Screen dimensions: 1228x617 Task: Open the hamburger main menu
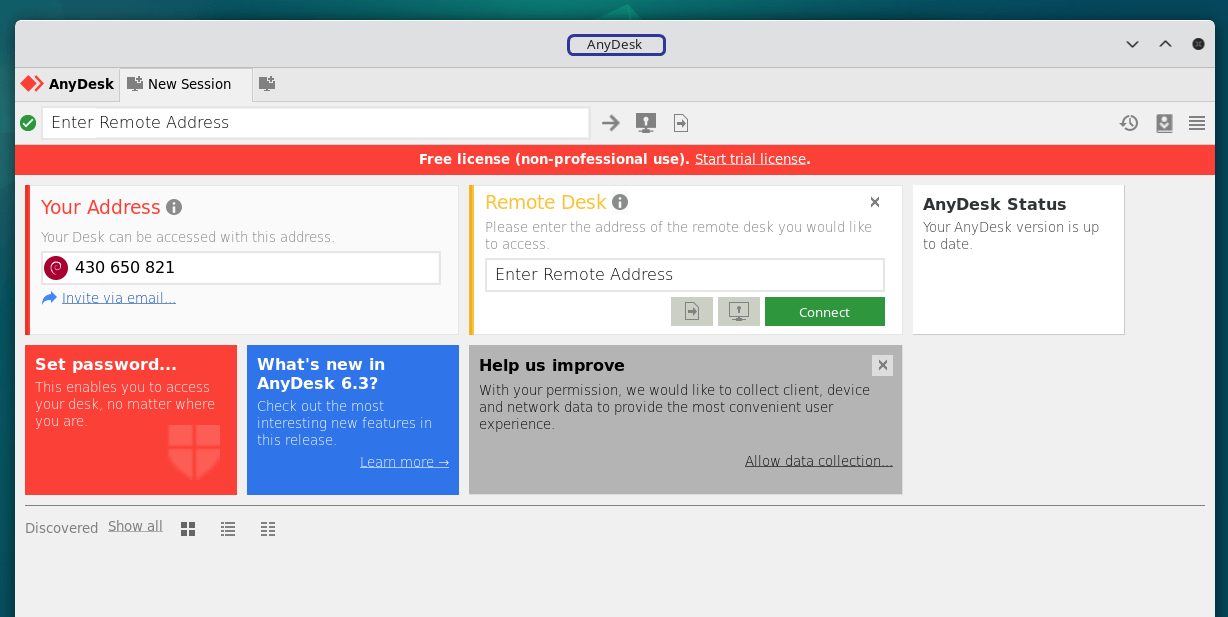(x=1197, y=123)
